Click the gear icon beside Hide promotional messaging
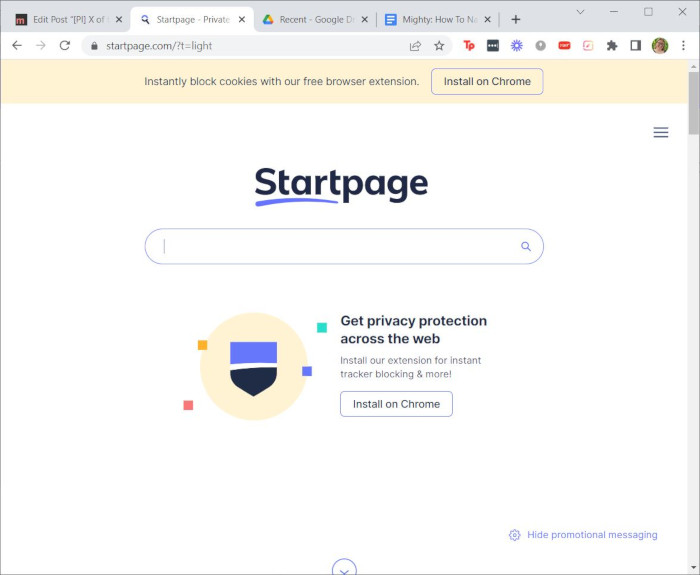The height and width of the screenshot is (575, 700). (514, 535)
